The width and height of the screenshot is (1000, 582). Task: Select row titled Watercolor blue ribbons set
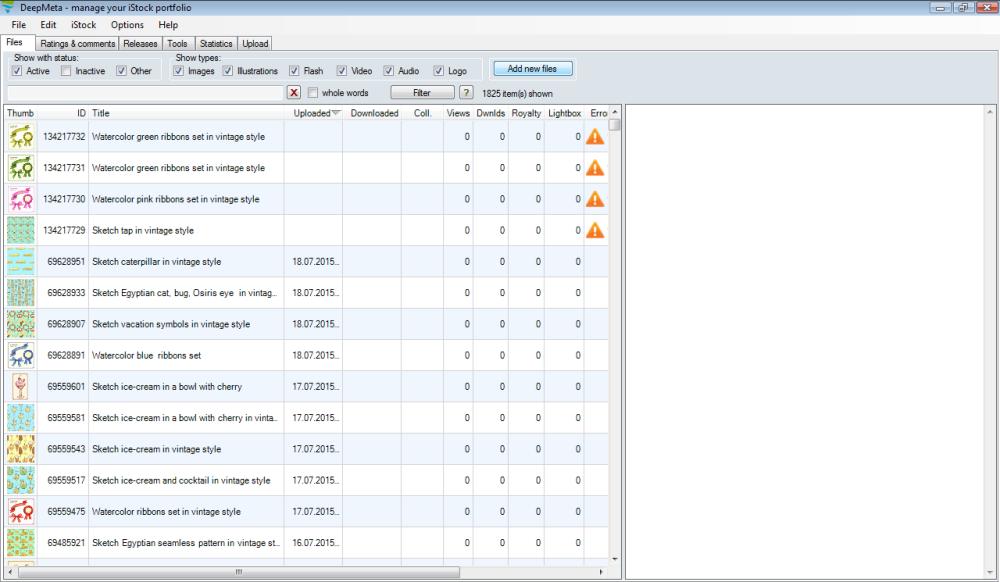click(307, 355)
